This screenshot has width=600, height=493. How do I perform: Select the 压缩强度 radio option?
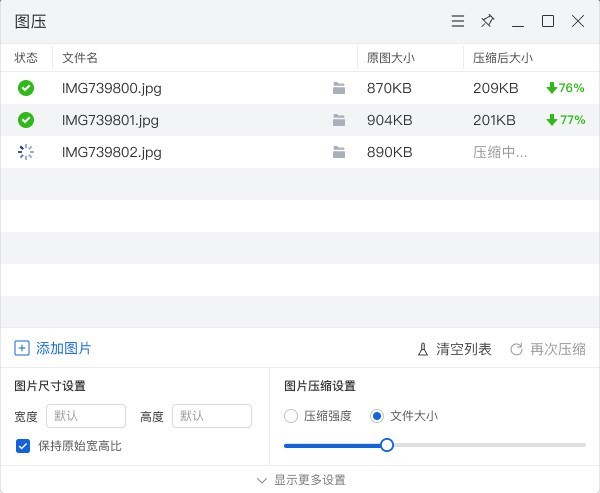pyautogui.click(x=292, y=416)
